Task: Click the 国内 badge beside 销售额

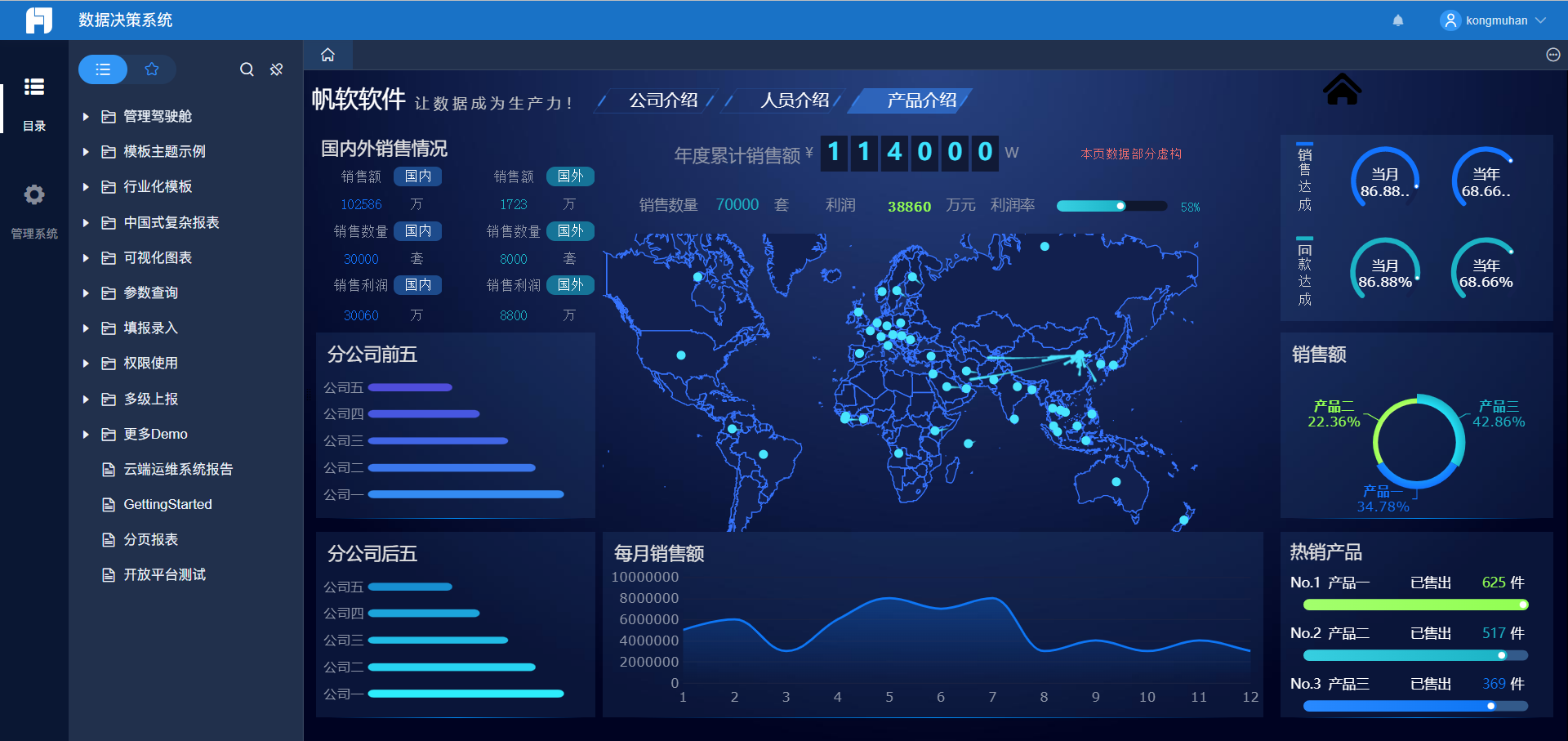Action: (x=418, y=176)
